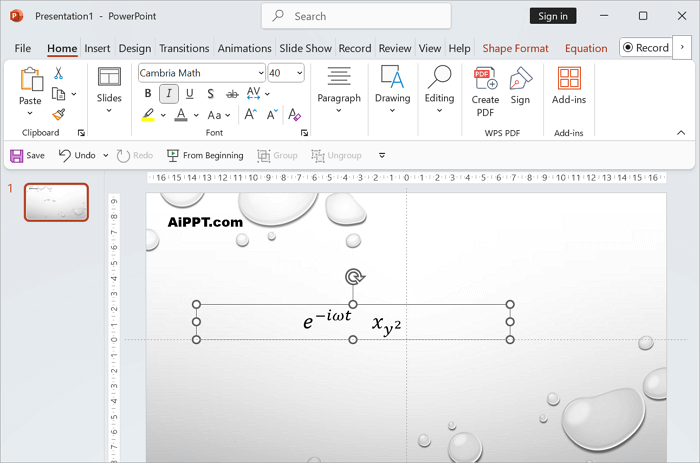
Task: Toggle Bold formatting
Action: (148, 94)
